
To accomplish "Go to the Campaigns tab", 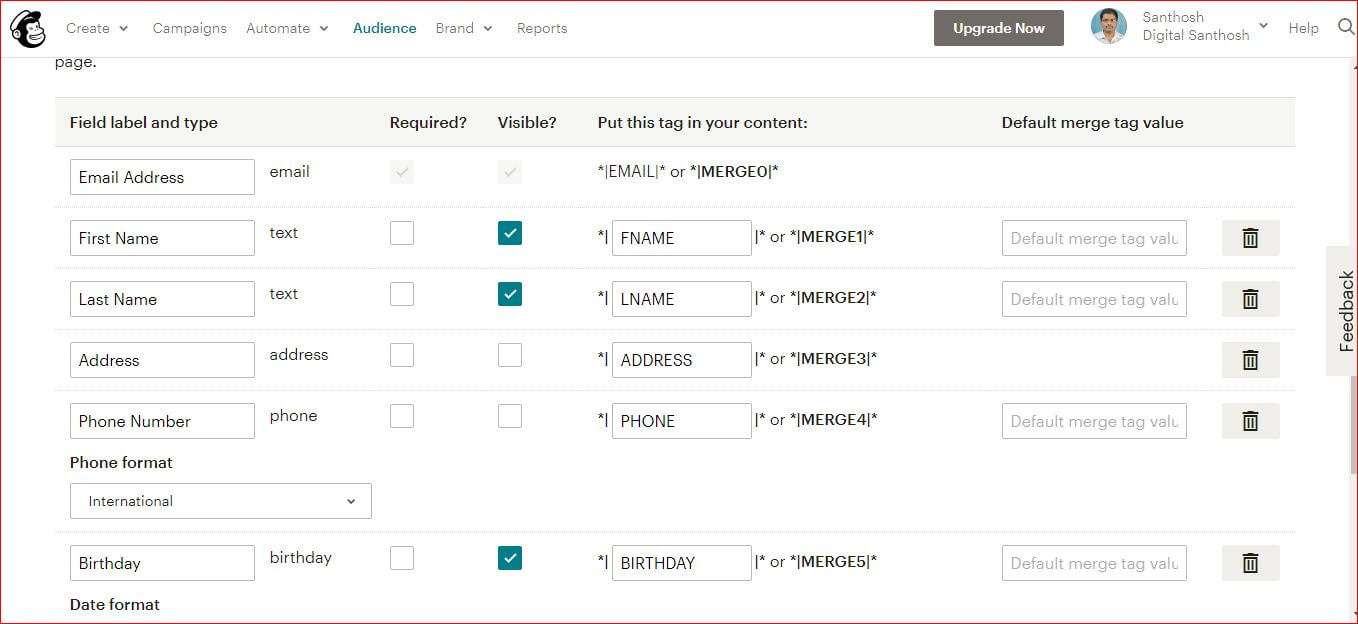I will coord(190,28).
